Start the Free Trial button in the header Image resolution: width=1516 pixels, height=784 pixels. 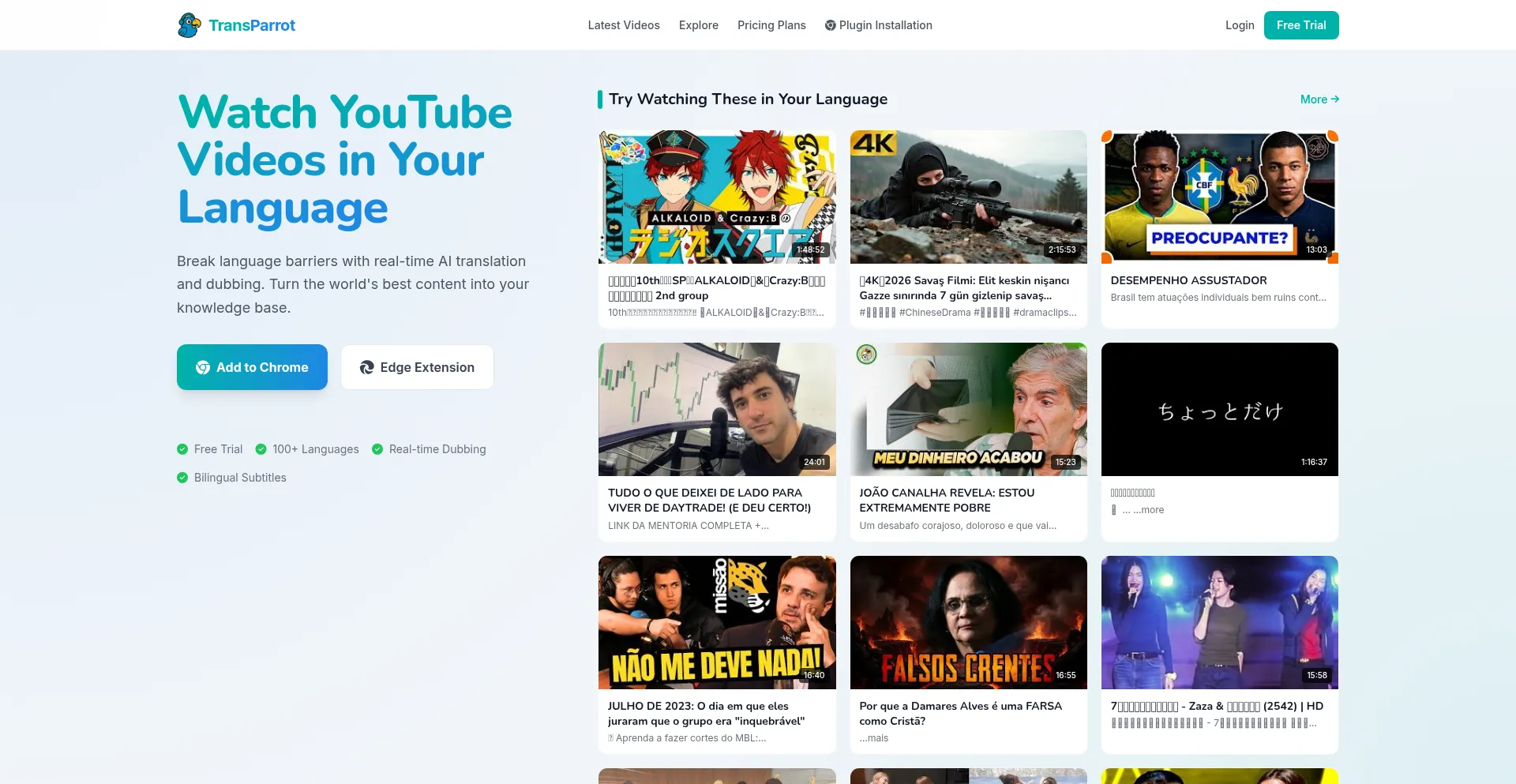pyautogui.click(x=1301, y=25)
